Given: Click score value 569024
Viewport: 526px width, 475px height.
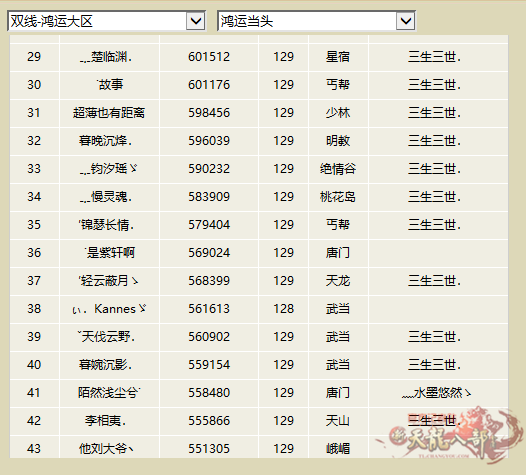Looking at the screenshot, I should click(209, 253).
